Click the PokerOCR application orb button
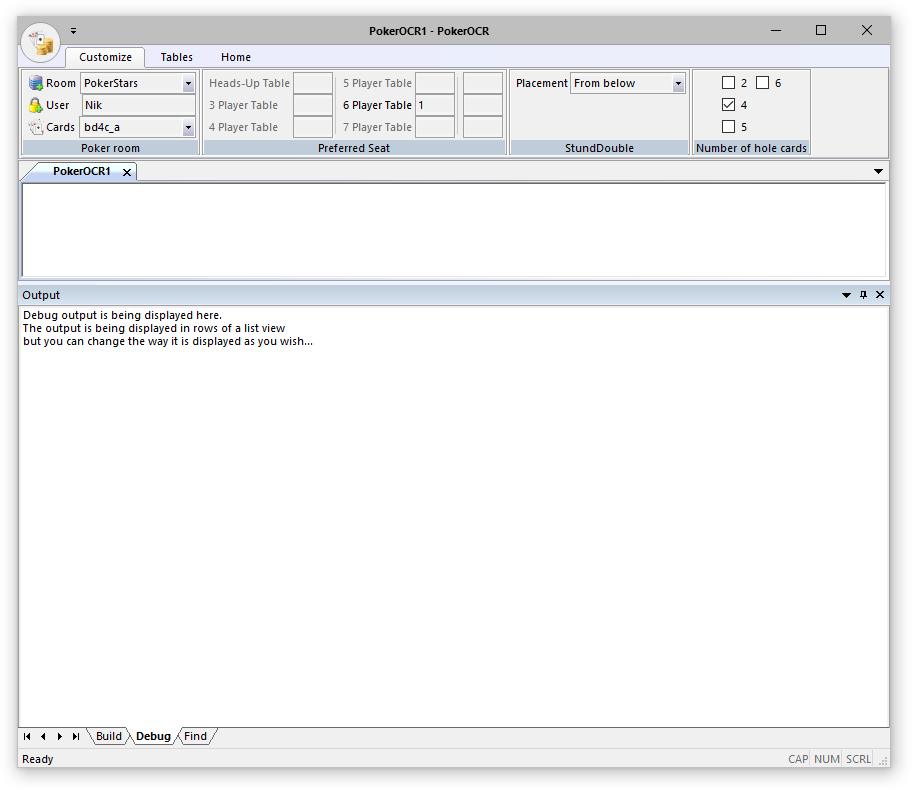Screen dimensions: 912x790 41,43
